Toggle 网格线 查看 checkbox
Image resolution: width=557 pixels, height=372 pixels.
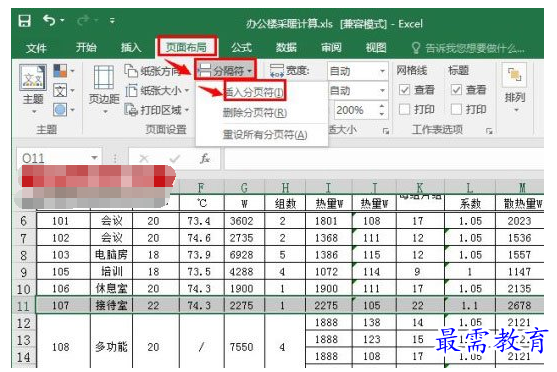pos(404,90)
